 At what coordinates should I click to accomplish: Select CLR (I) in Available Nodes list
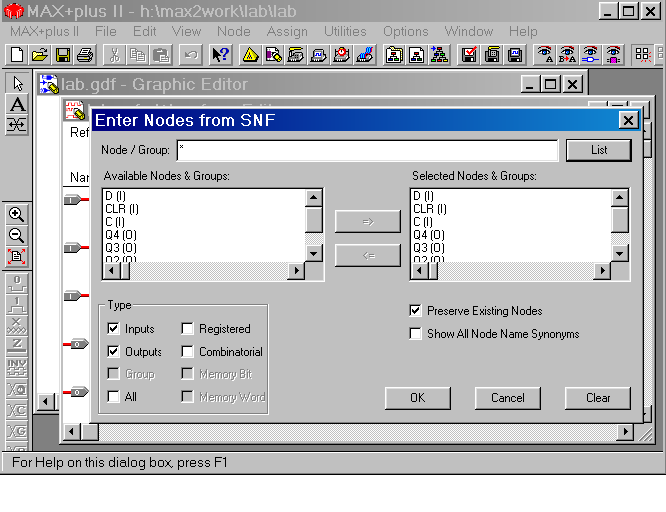tap(122, 209)
